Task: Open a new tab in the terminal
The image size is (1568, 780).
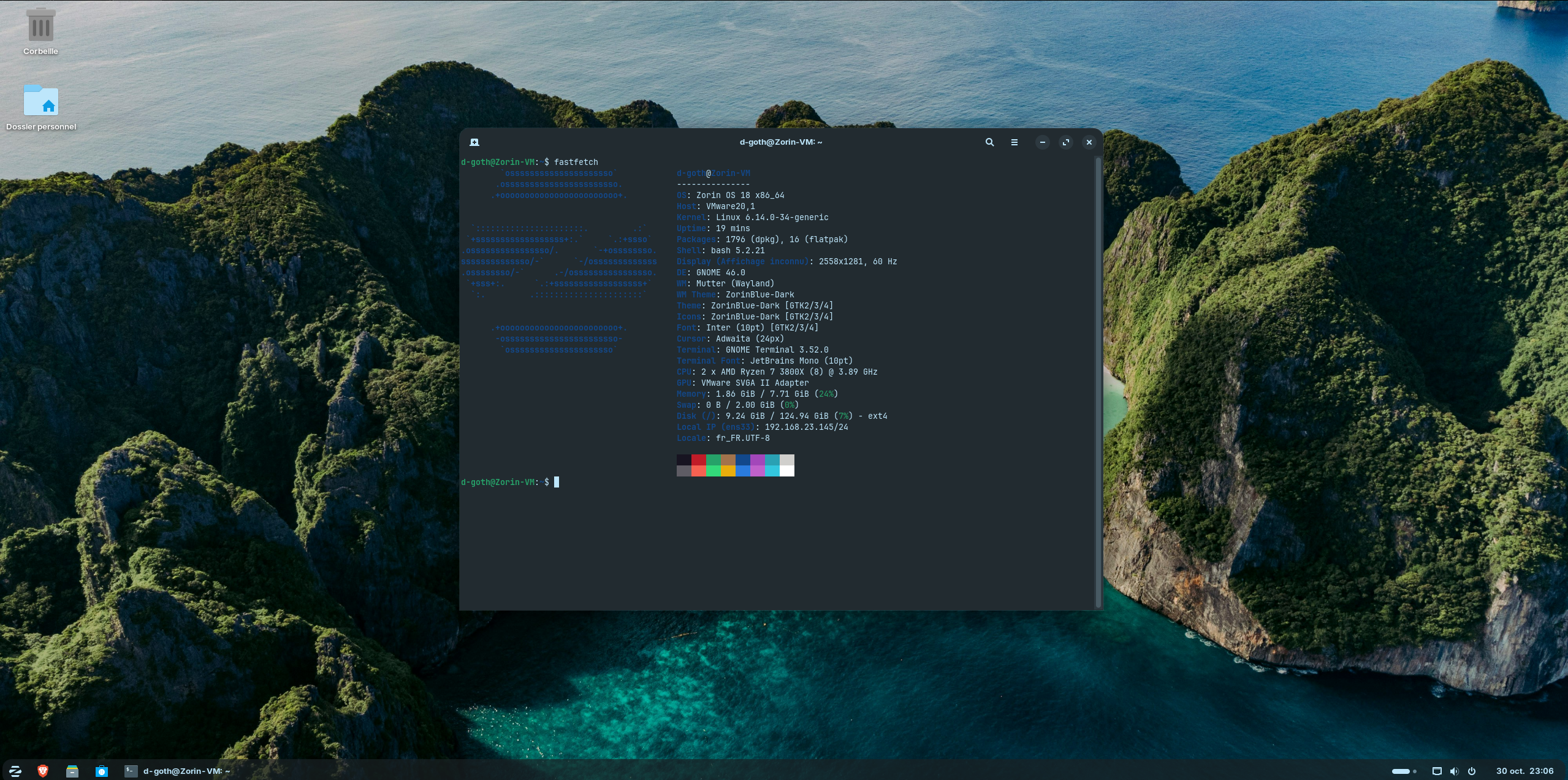Action: [474, 142]
